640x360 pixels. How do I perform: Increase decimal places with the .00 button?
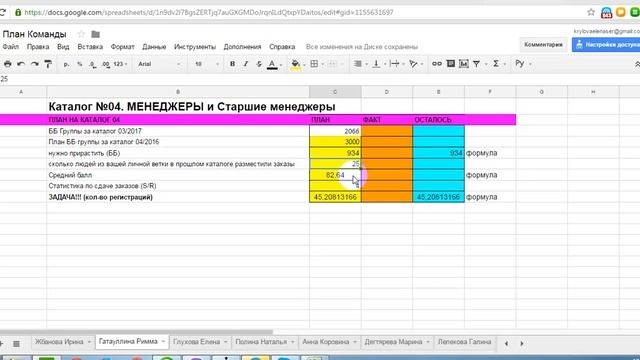point(106,64)
